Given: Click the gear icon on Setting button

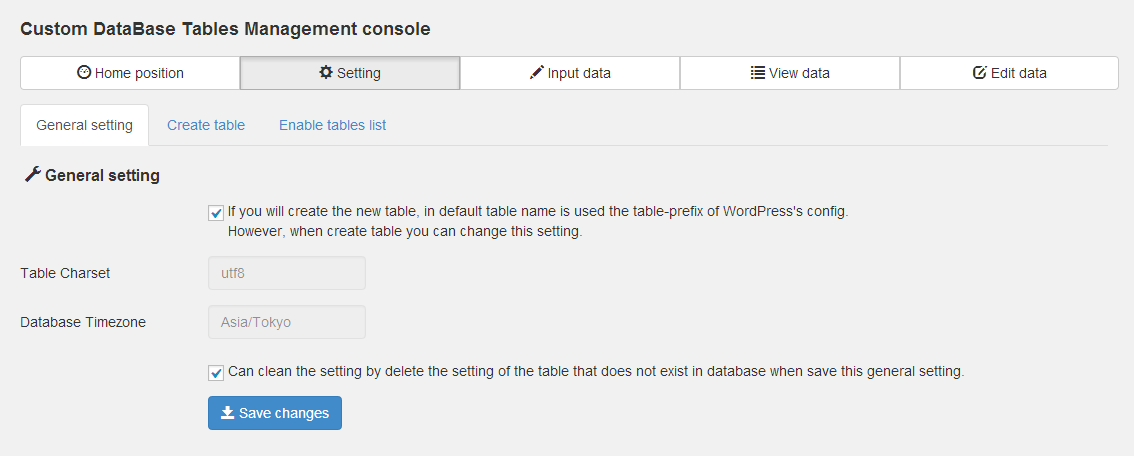Looking at the screenshot, I should pos(326,73).
